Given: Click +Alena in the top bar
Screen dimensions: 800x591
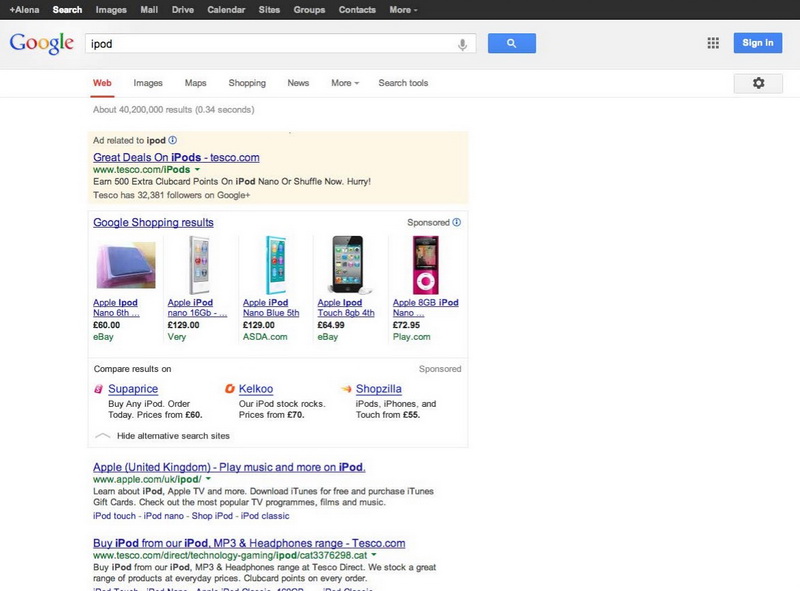Looking at the screenshot, I should [x=24, y=10].
